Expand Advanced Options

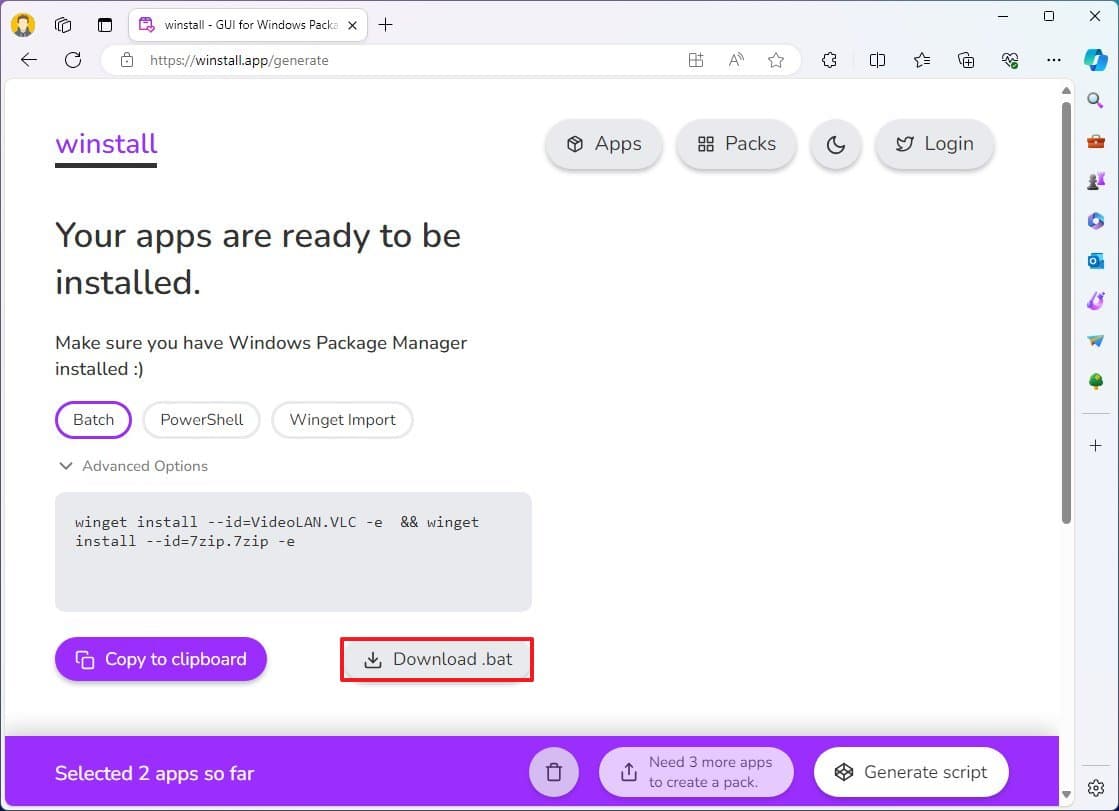[133, 466]
